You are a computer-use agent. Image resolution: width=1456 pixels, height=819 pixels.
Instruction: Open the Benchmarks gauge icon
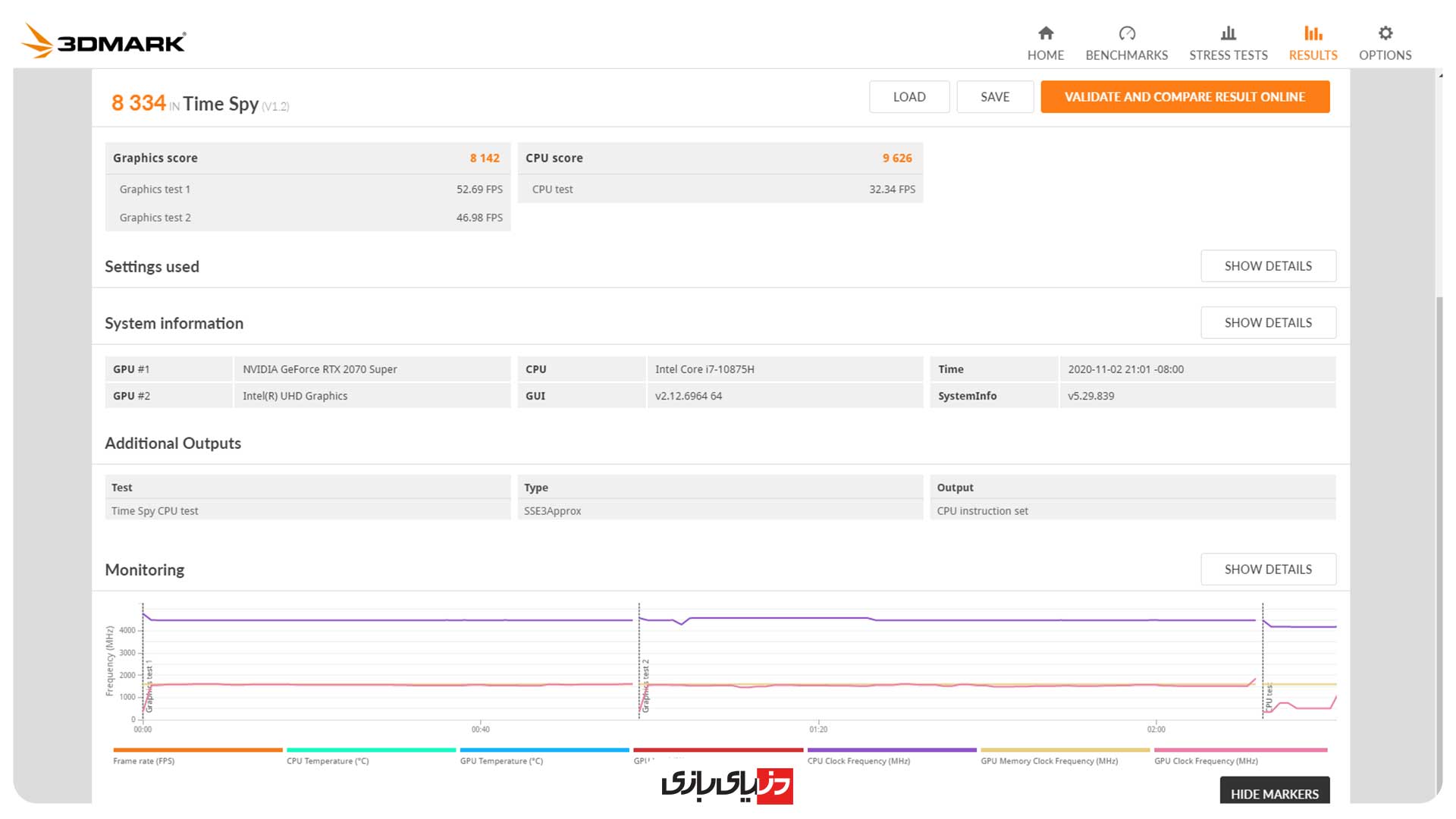(1127, 33)
